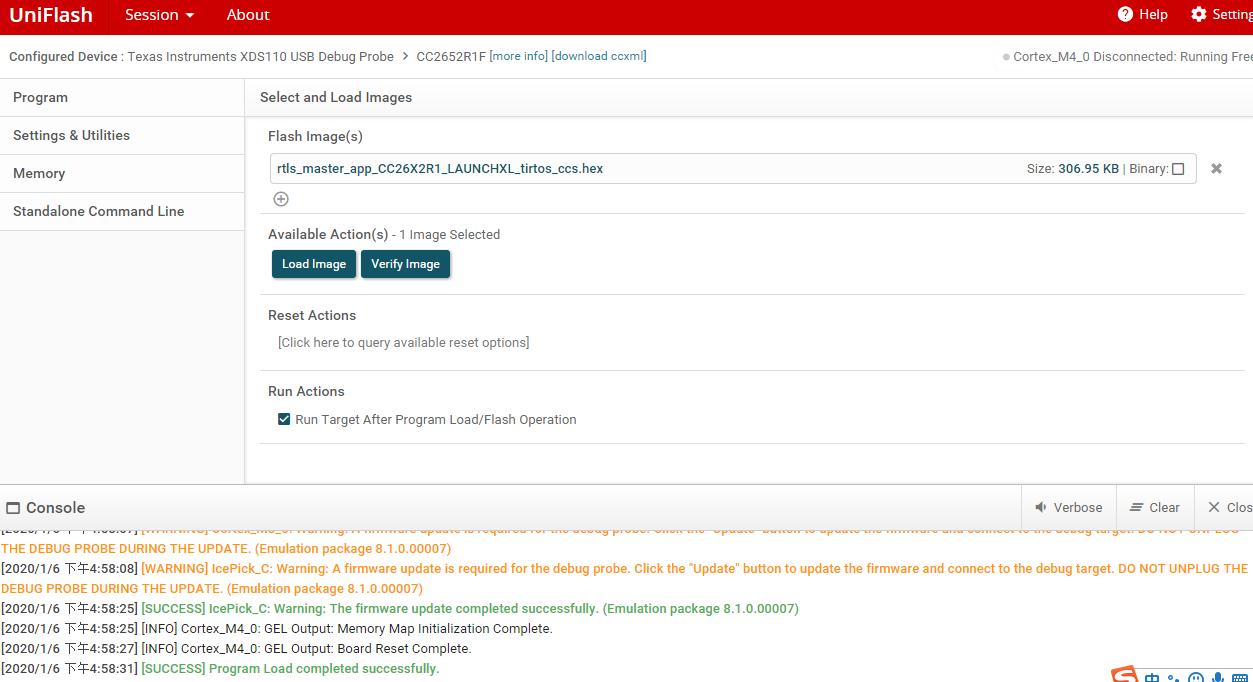Open CC2652R1F more info link
The image size is (1253, 682).
coord(519,56)
